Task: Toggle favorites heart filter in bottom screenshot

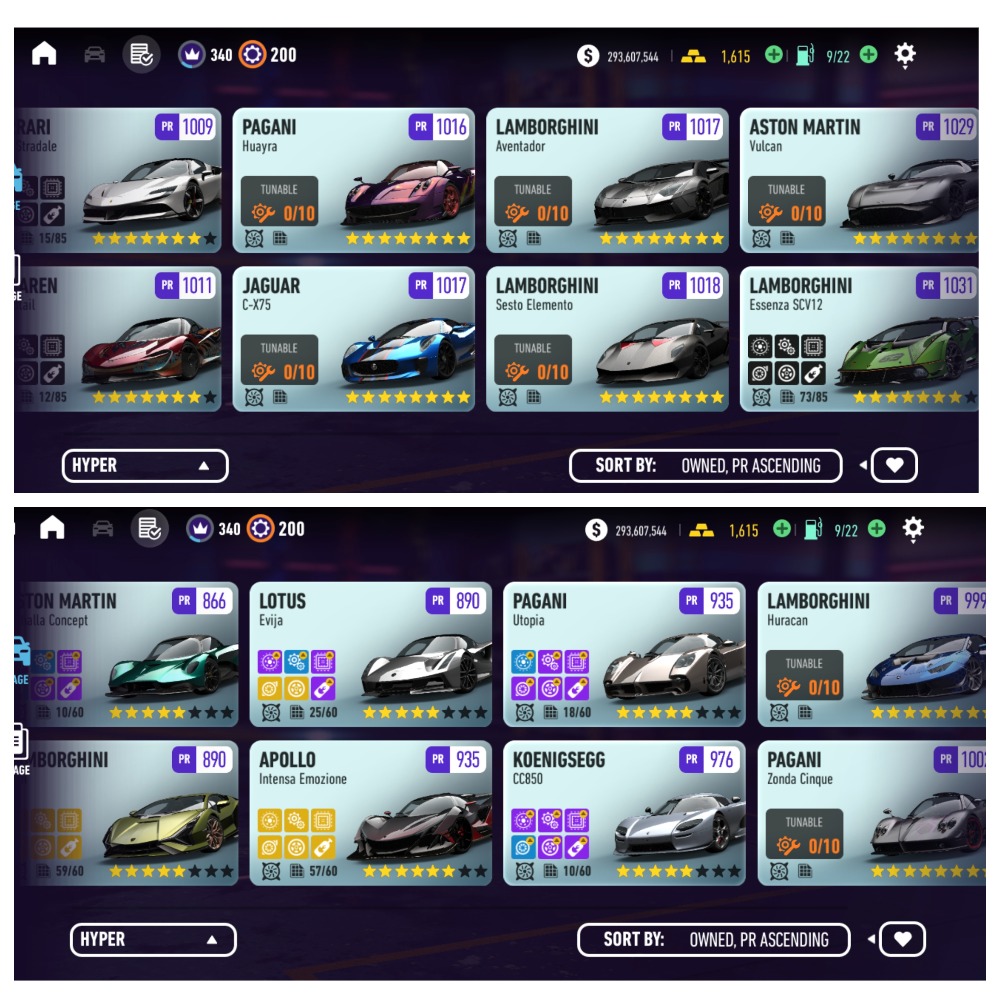Action: 902,939
